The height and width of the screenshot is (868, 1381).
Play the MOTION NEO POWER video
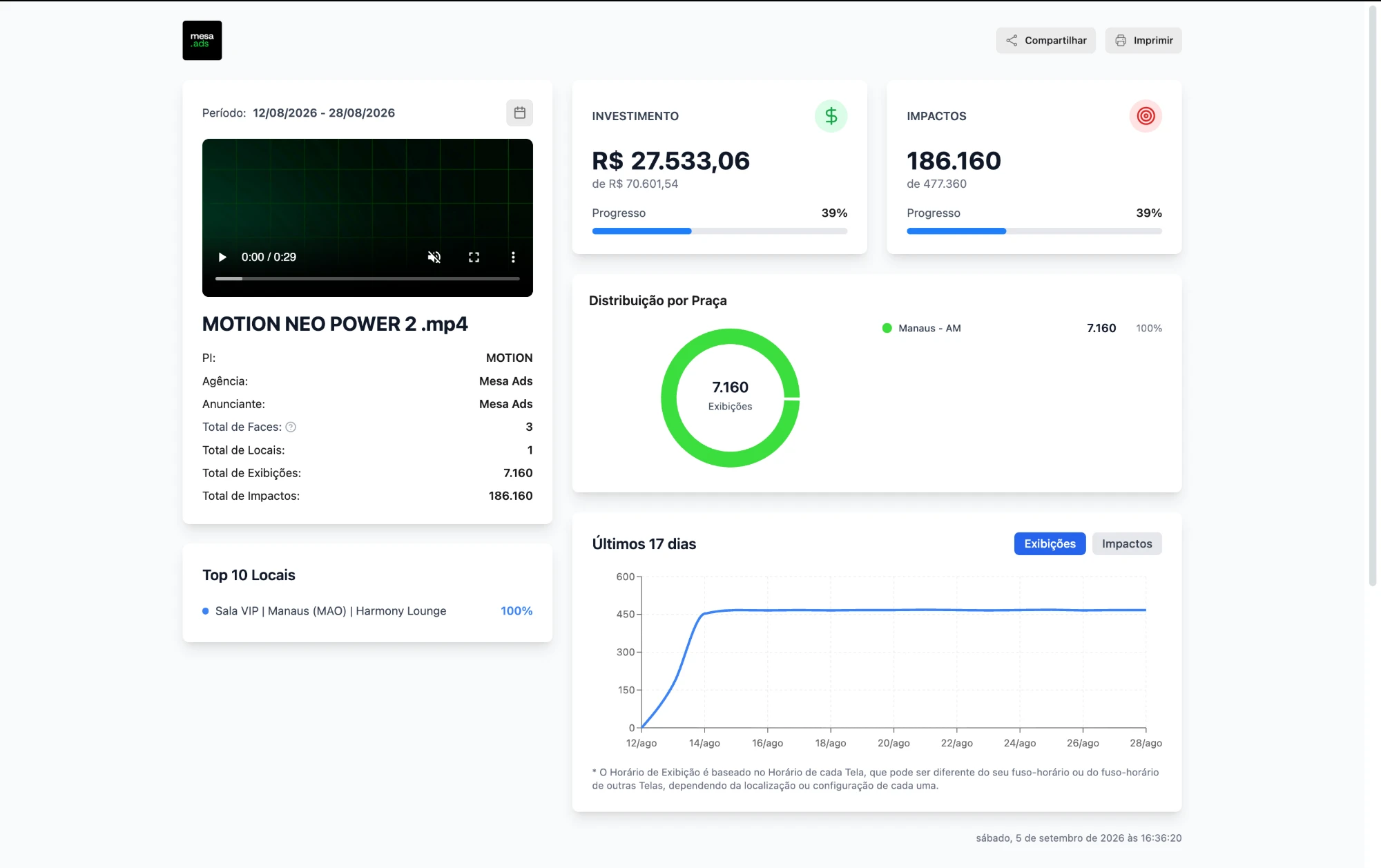point(222,257)
